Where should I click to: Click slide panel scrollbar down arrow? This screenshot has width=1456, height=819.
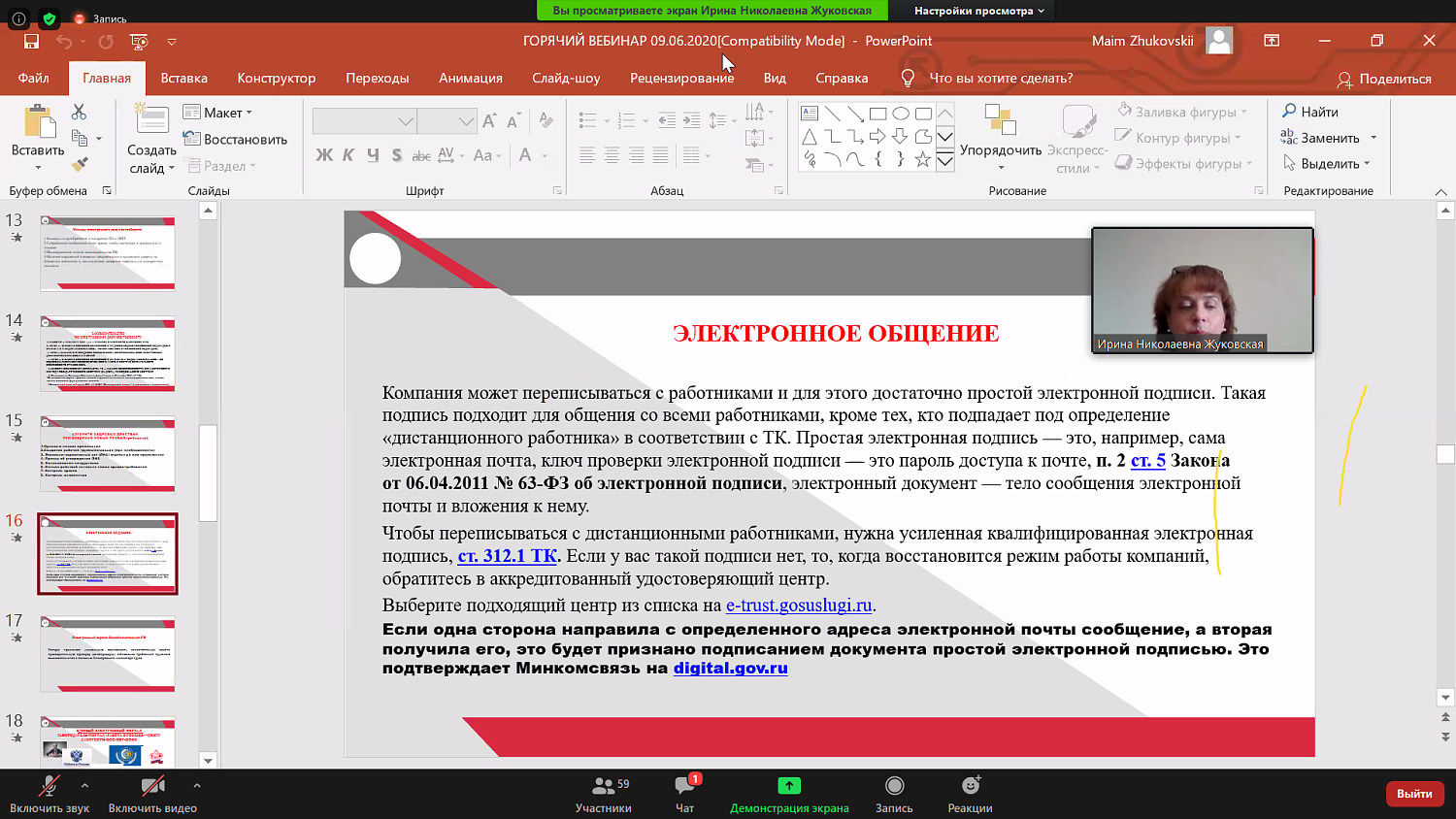[208, 760]
